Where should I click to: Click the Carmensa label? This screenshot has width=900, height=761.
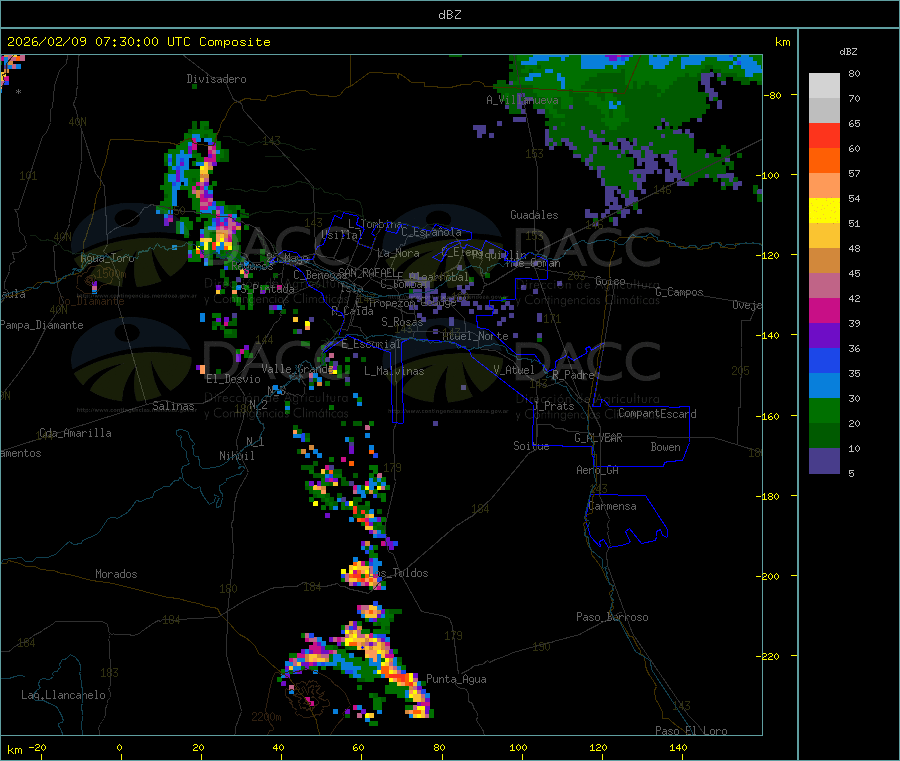pos(612,506)
